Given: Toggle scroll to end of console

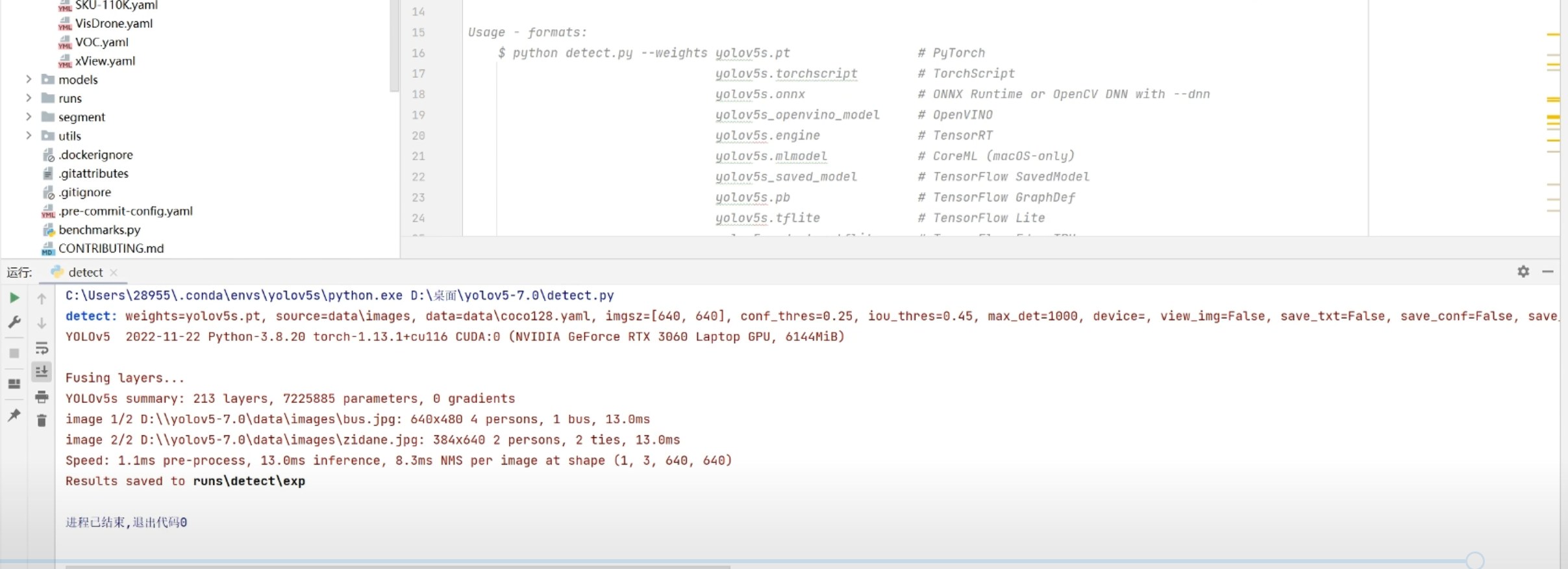Looking at the screenshot, I should pos(42,372).
